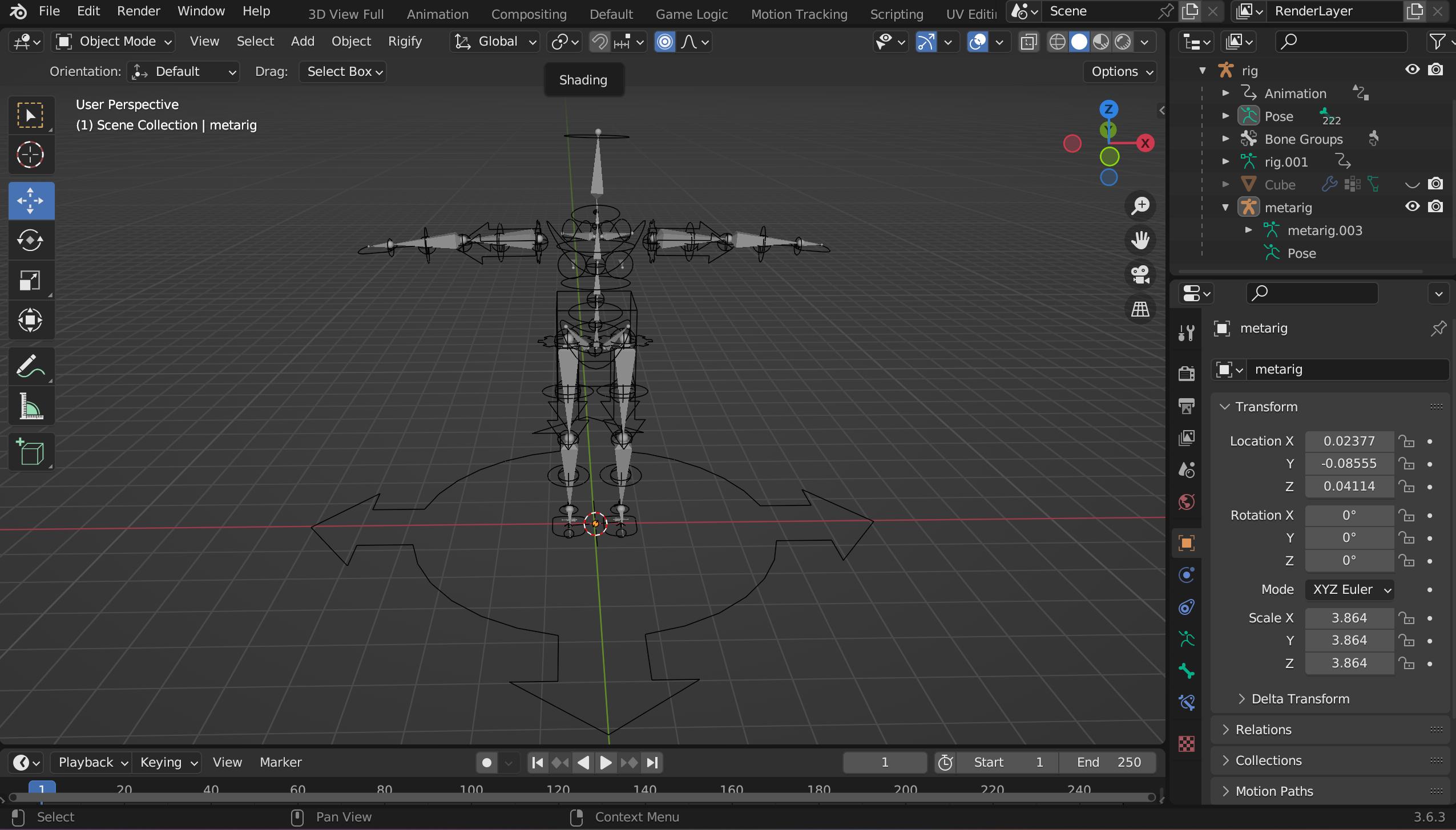
Task: Click the Play animation button
Action: (x=606, y=763)
